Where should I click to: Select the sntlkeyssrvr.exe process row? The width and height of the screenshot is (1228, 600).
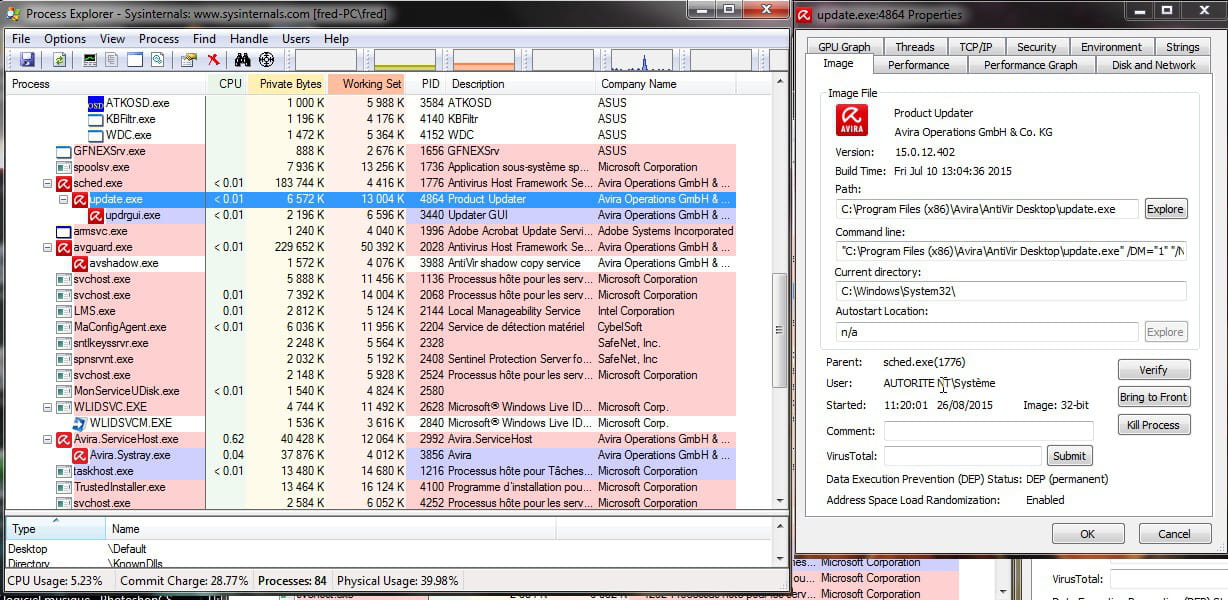click(372, 343)
